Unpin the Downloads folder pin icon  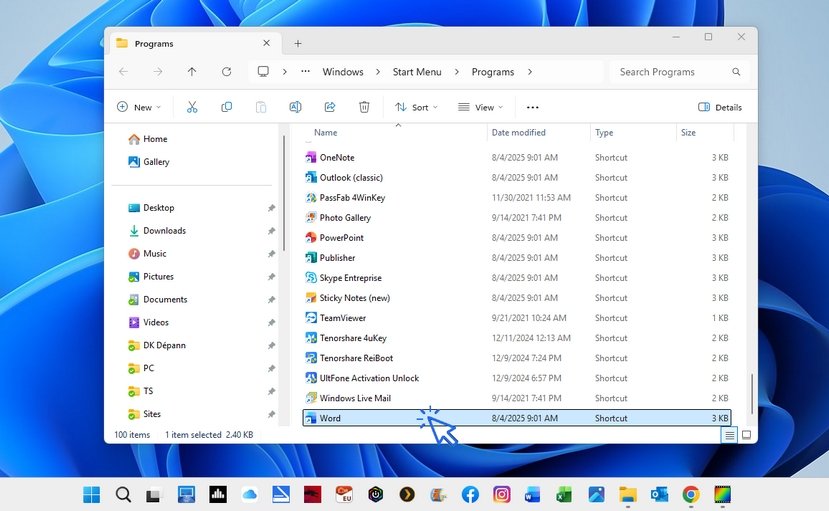pyautogui.click(x=271, y=231)
